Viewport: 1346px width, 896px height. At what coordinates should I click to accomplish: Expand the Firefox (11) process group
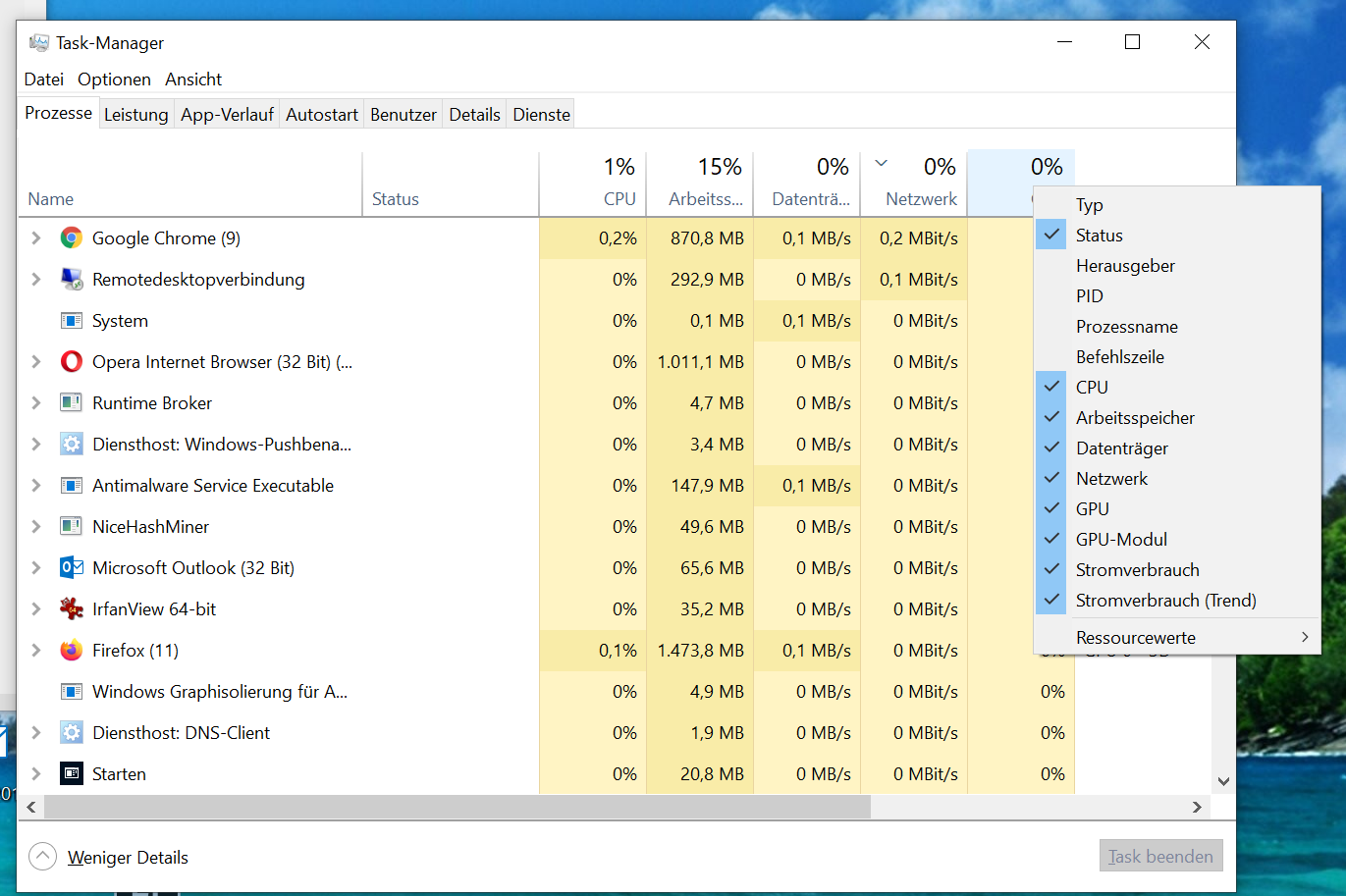tap(36, 651)
